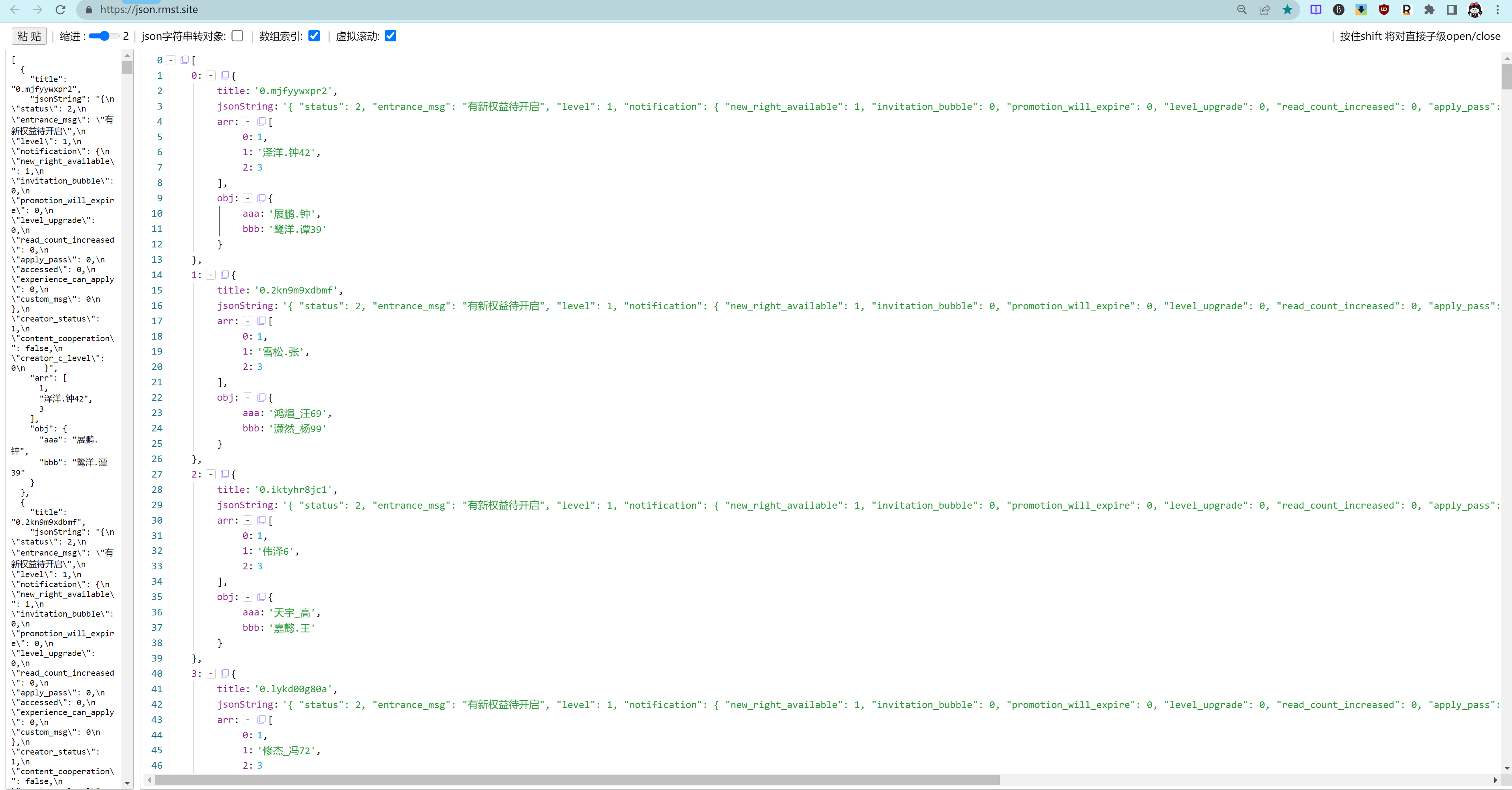The image size is (1512, 790).
Task: Bookmark the page with the star icon
Action: (1288, 10)
